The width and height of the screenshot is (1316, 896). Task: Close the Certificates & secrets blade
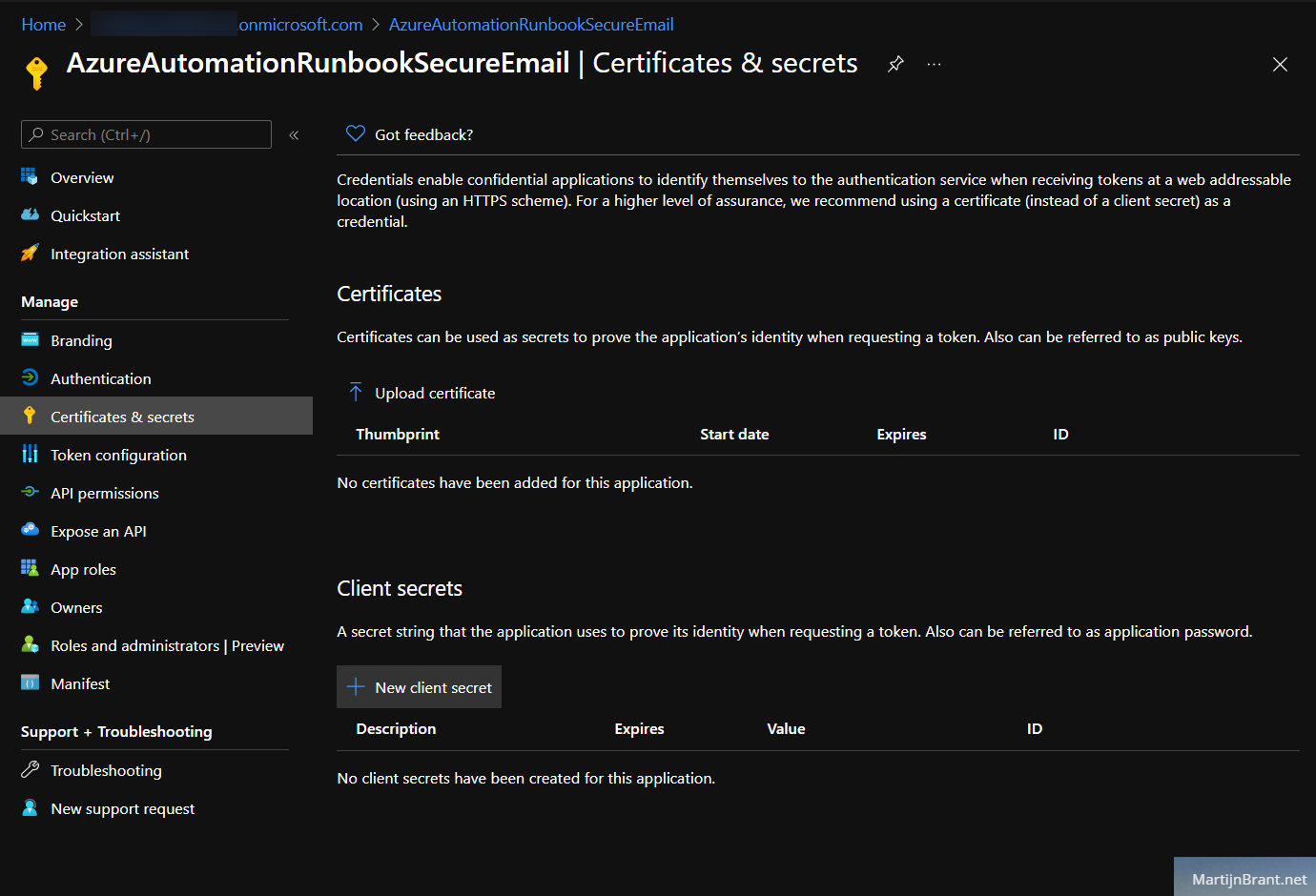(1280, 64)
